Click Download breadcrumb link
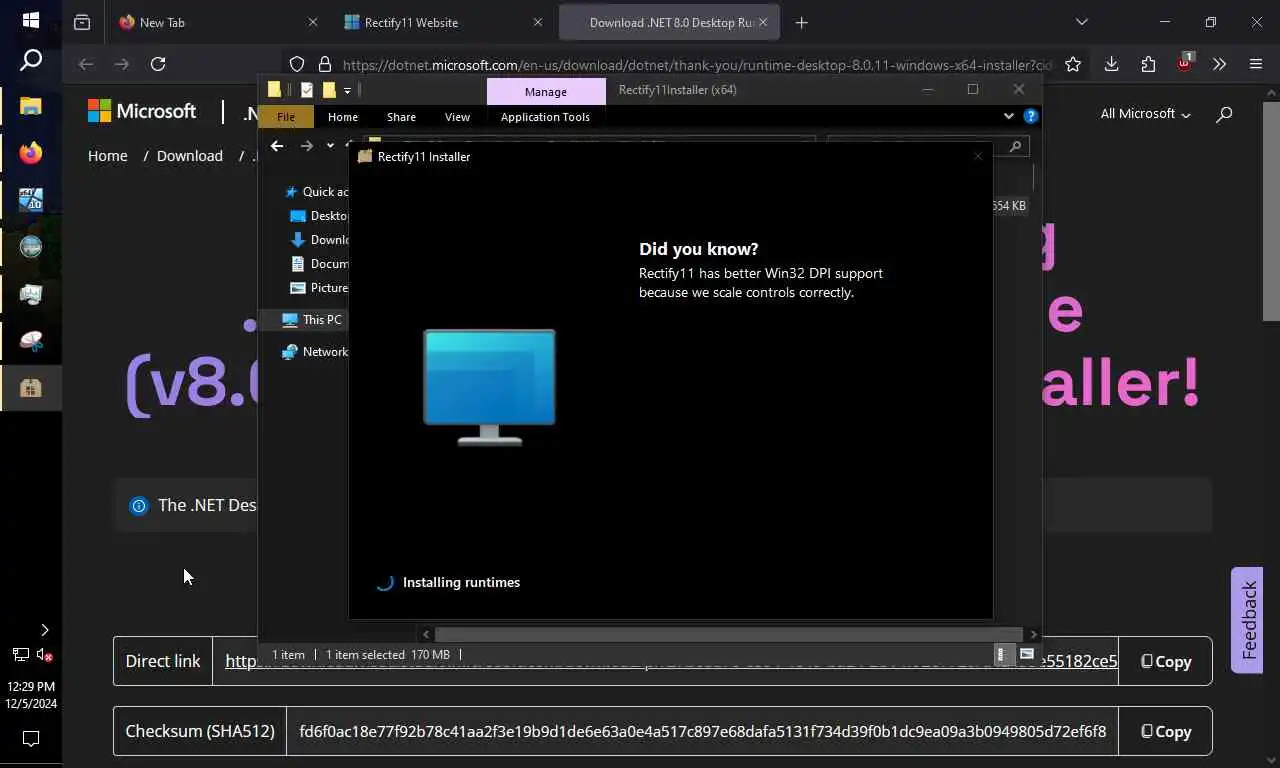The width and height of the screenshot is (1280, 768). point(189,156)
